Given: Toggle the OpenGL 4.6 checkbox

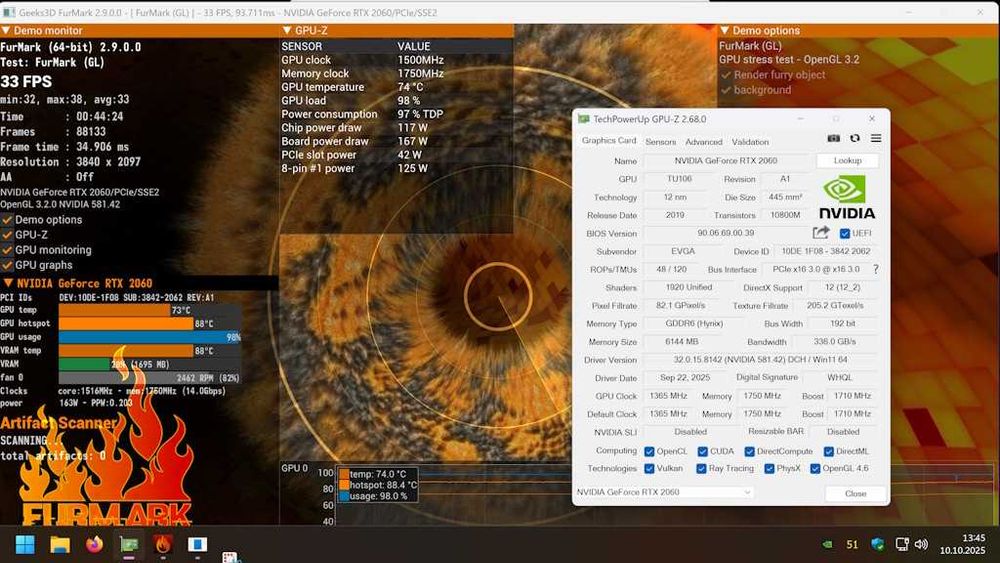Looking at the screenshot, I should point(815,469).
